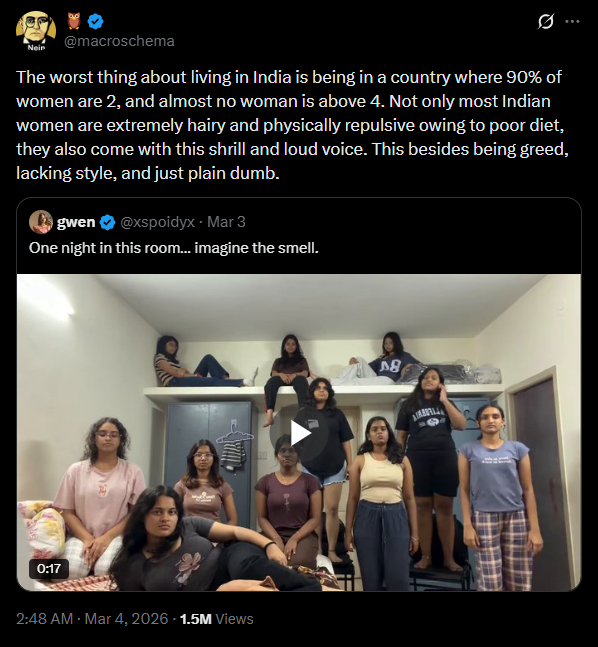Click the 1.5M view count number

point(196,619)
